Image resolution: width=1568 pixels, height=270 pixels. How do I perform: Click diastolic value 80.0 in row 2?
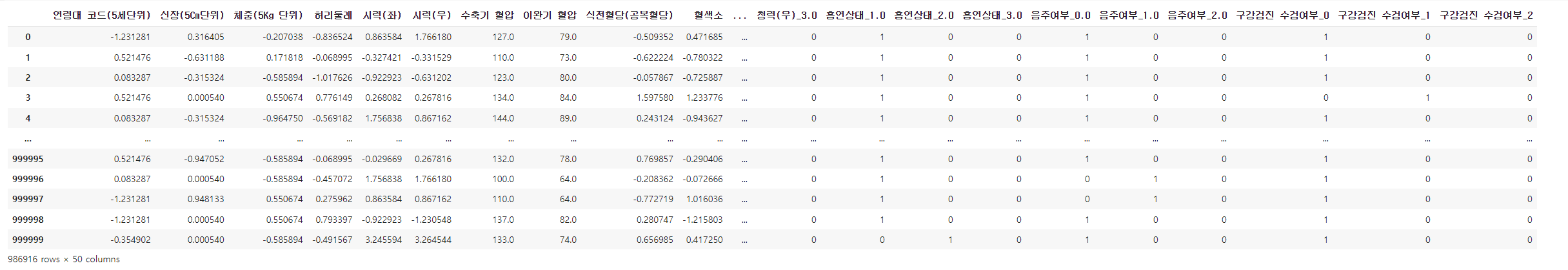568,78
